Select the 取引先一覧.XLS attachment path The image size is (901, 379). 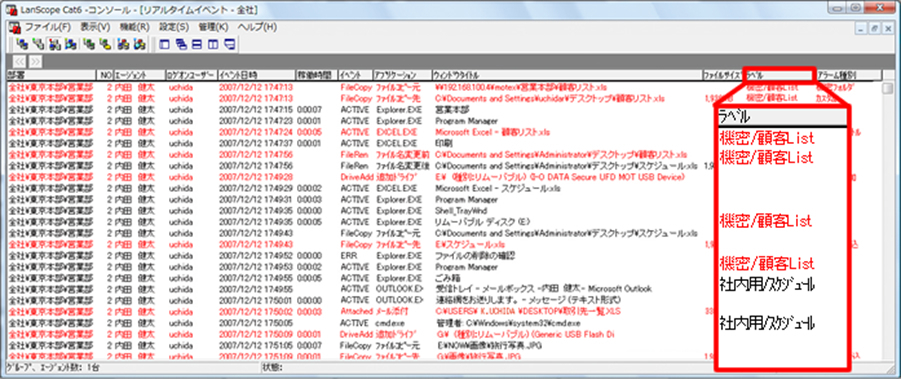(x=529, y=311)
